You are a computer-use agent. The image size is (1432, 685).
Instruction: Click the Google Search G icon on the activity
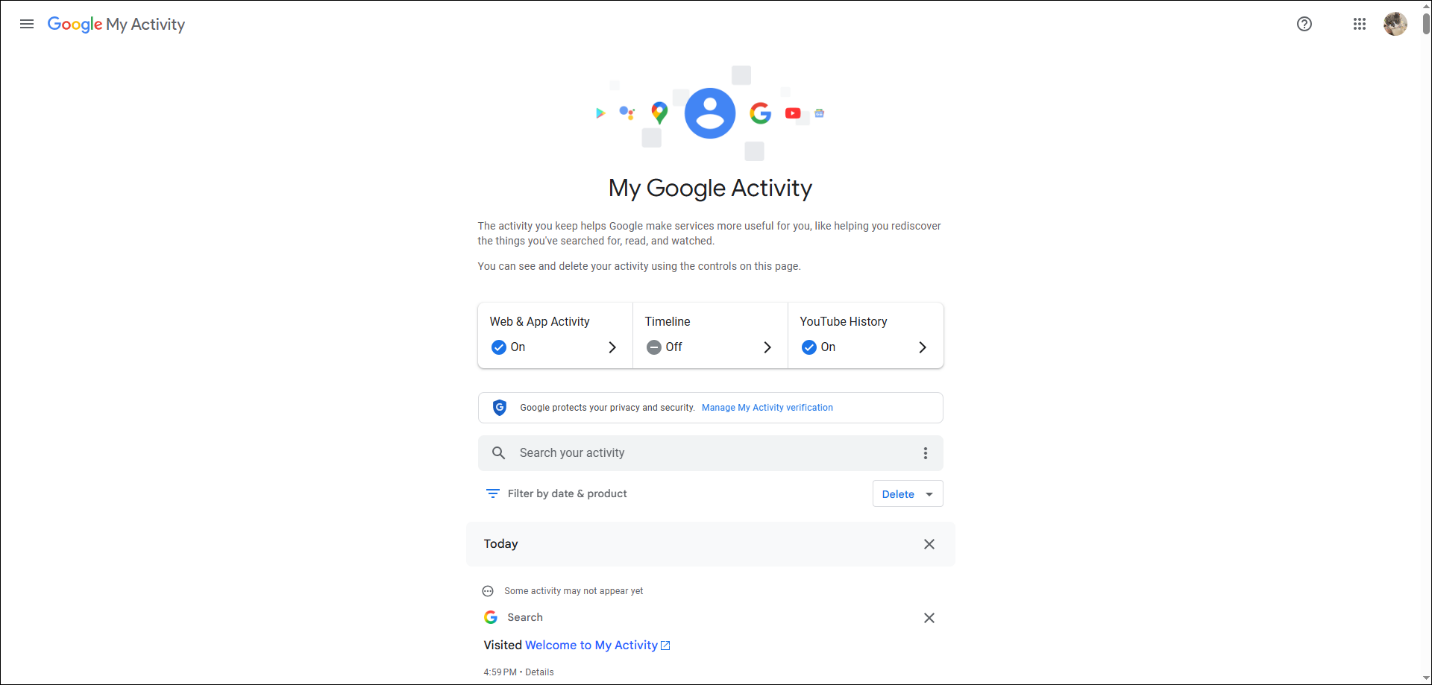490,617
